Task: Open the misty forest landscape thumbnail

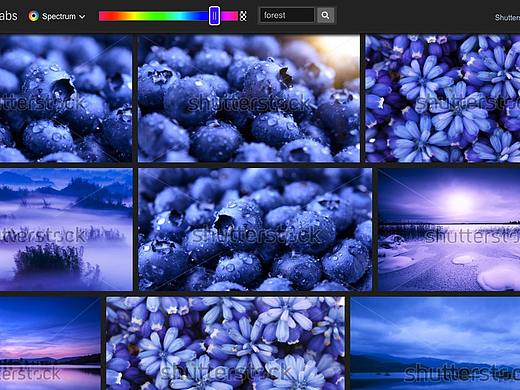Action: coord(66,229)
